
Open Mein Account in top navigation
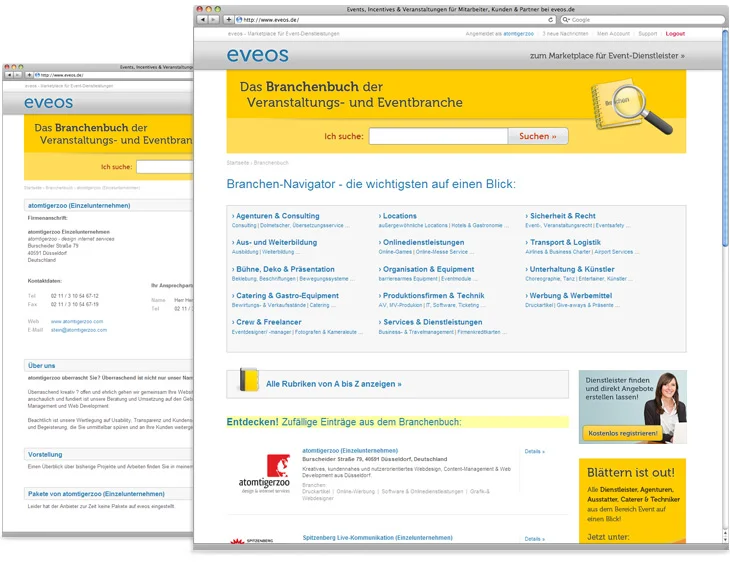[x=613, y=33]
